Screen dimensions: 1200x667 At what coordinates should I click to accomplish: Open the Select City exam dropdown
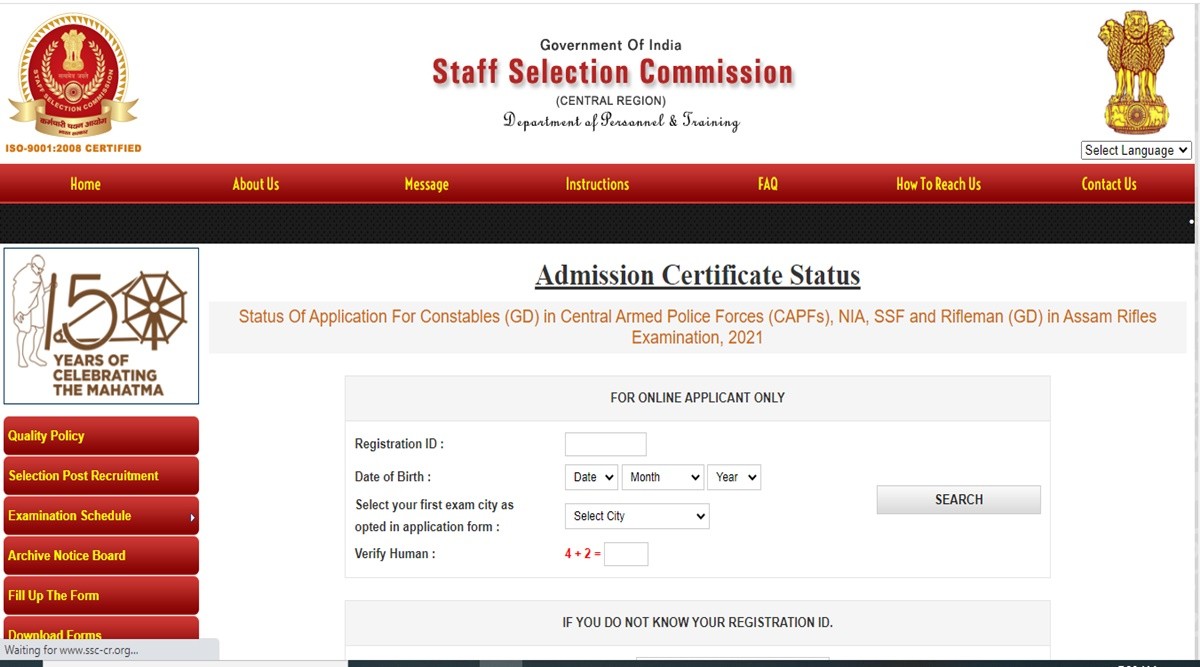tap(637, 516)
